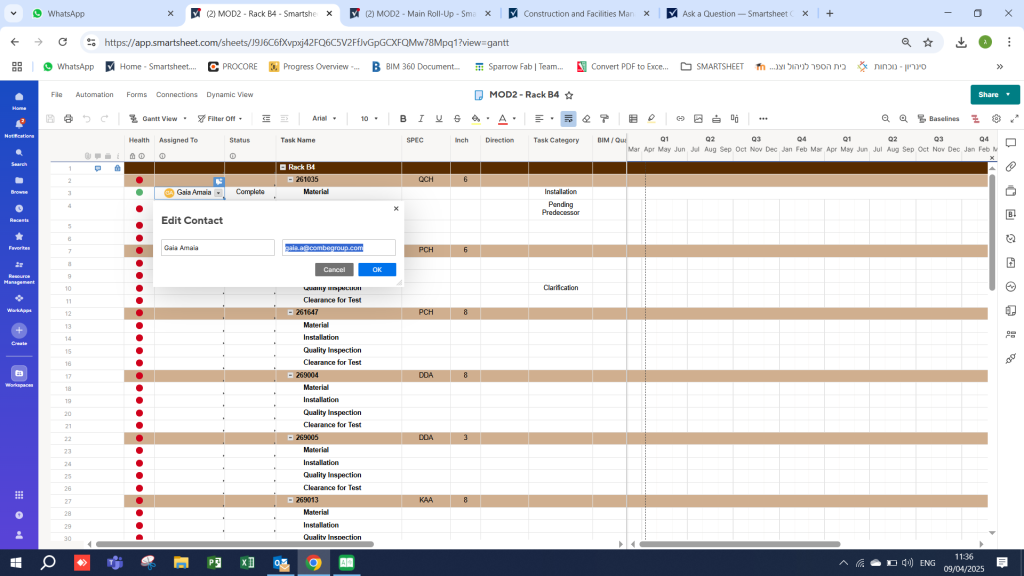Open the Filter Off dropdown
The image size is (1024, 576).
click(x=222, y=118)
